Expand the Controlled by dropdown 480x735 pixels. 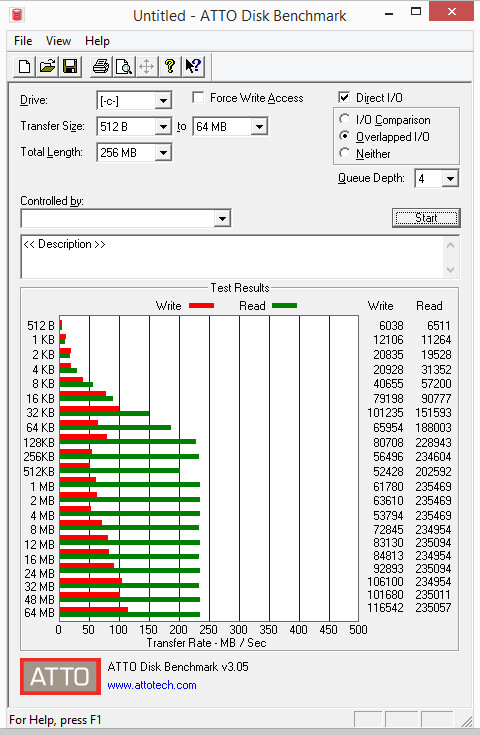click(222, 218)
